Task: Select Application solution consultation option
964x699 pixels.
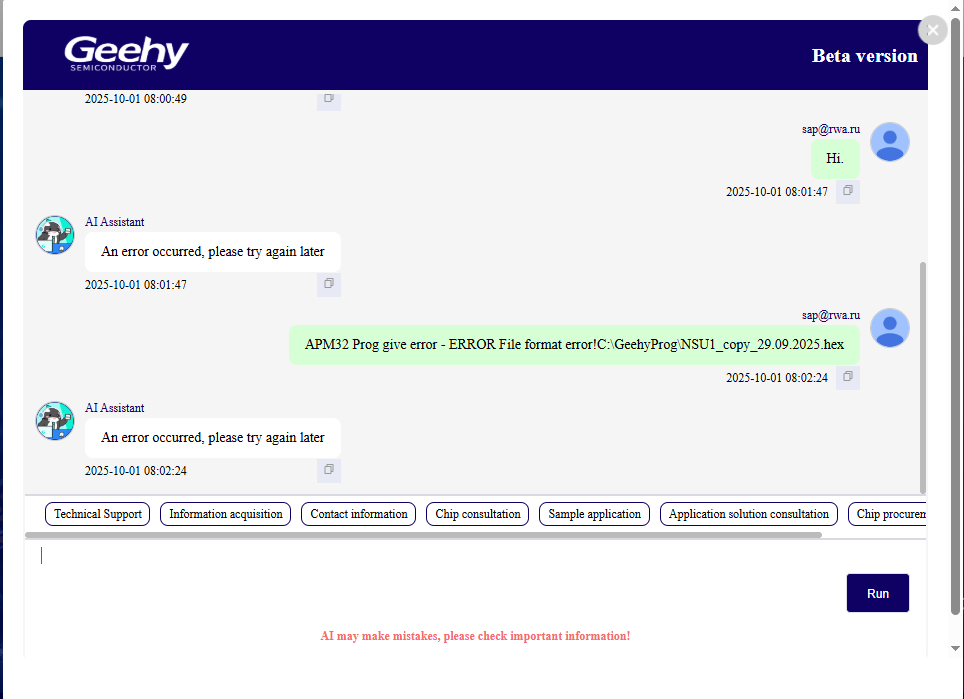Action: click(749, 514)
